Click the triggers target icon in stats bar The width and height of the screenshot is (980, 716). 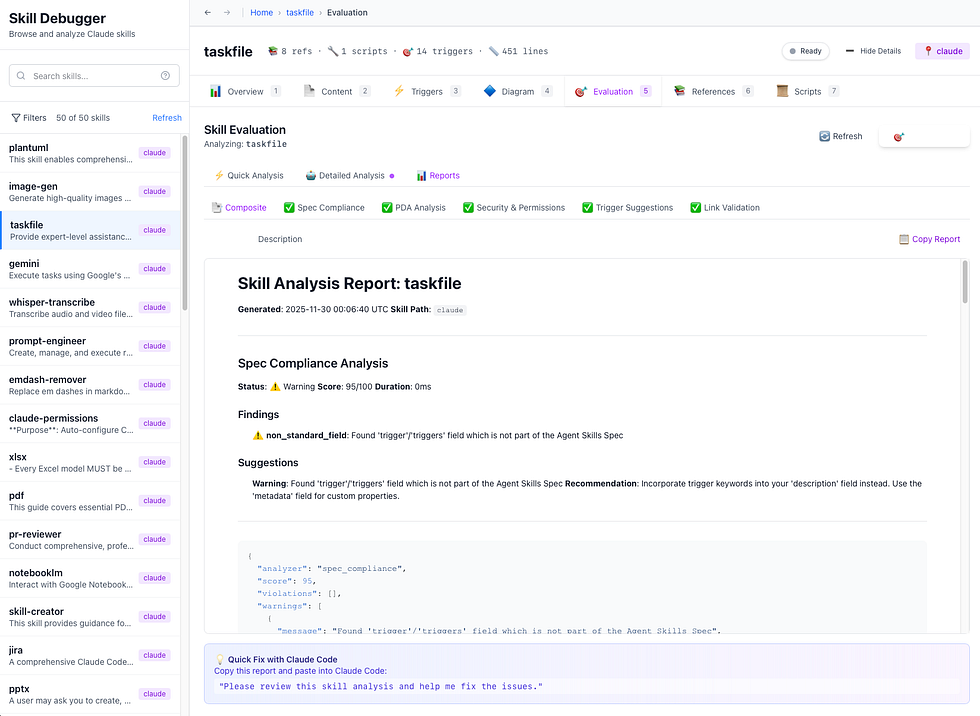point(409,50)
